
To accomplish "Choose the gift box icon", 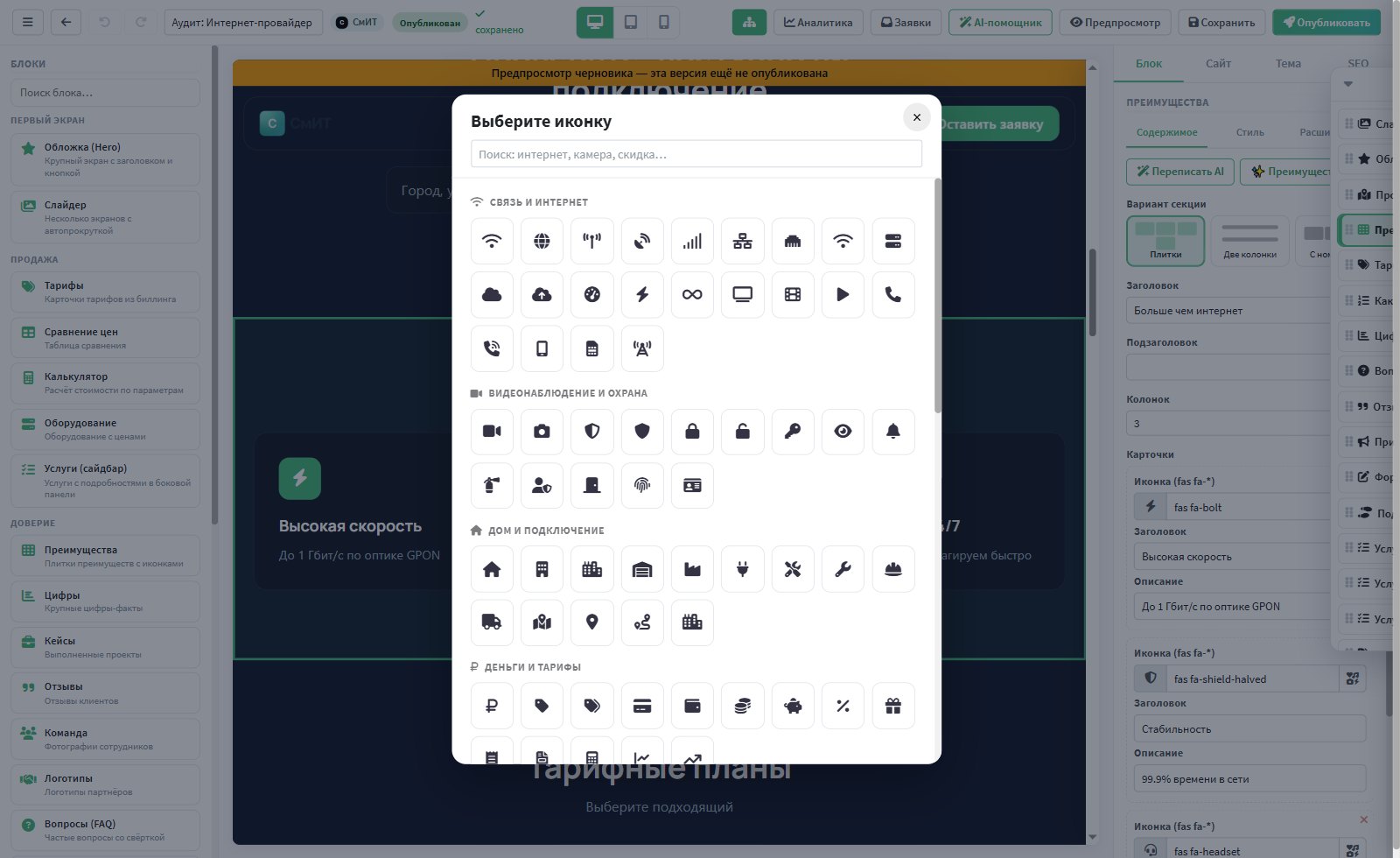I will [893, 706].
